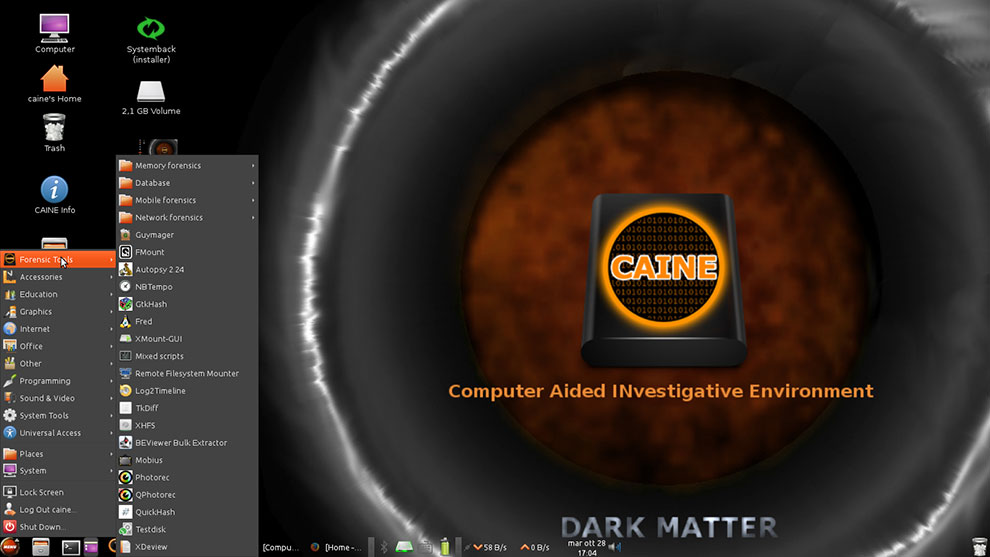The height and width of the screenshot is (557, 990).
Task: Switch to the Firefox [Home -... window
Action: tap(336, 548)
